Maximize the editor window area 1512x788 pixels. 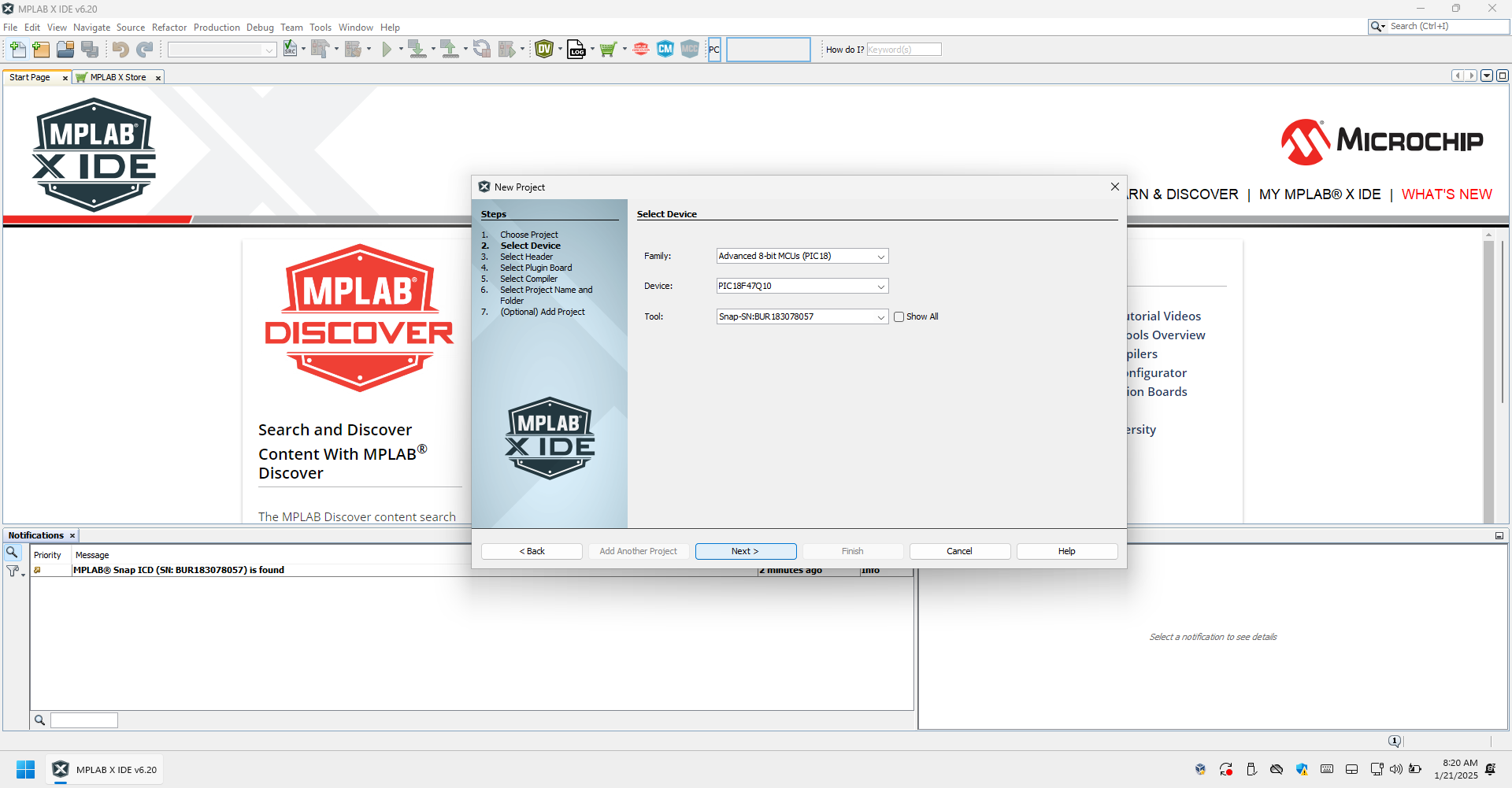pyautogui.click(x=1503, y=76)
